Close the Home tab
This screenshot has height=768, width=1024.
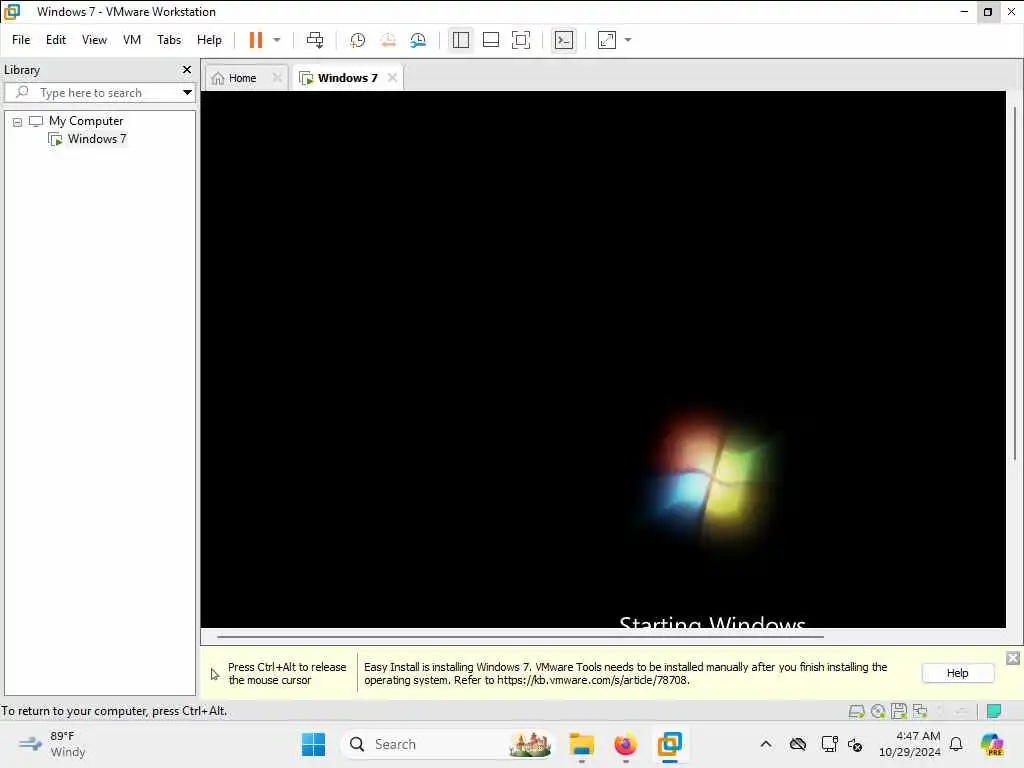[x=277, y=78]
